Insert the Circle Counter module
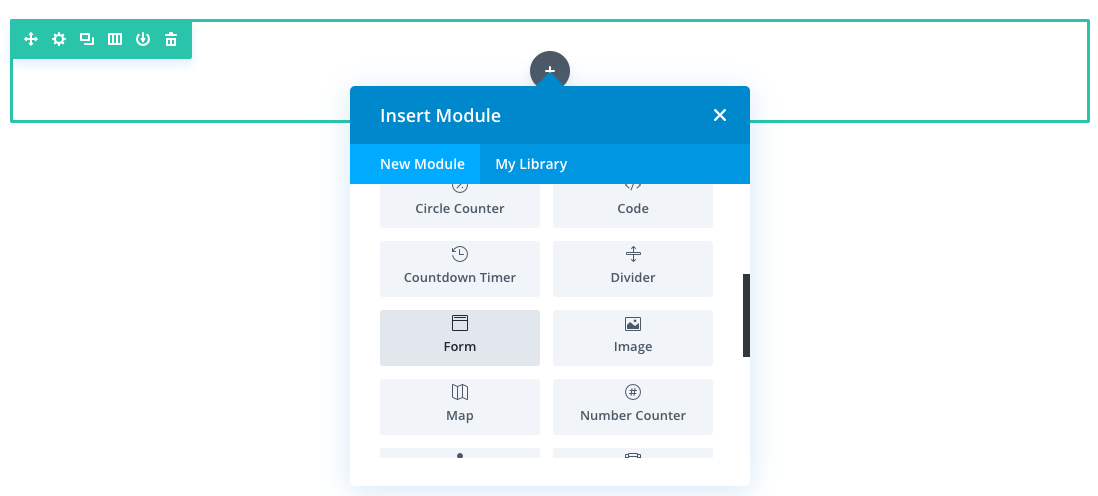 point(460,206)
